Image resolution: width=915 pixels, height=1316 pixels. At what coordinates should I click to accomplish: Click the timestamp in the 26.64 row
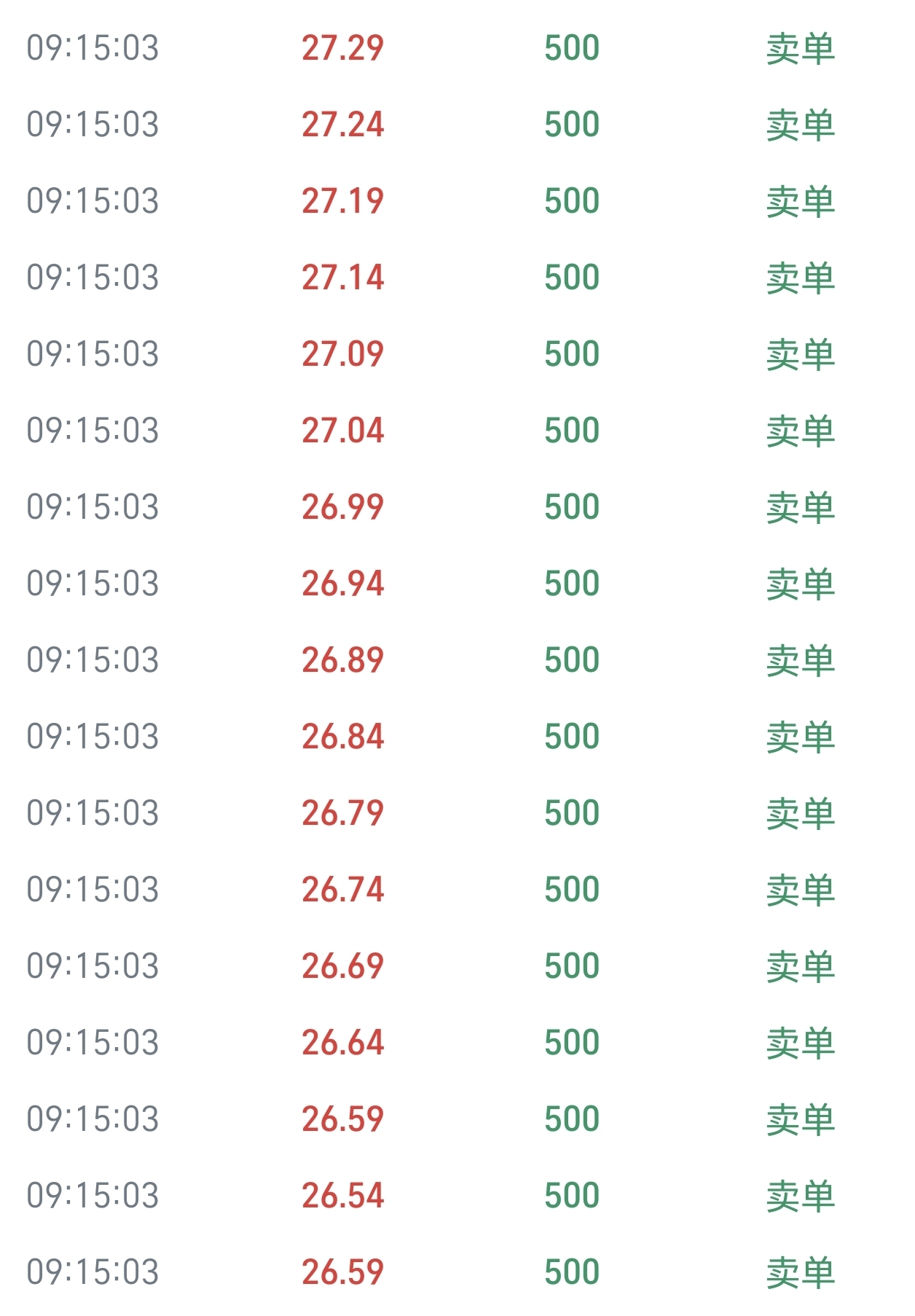93,1043
